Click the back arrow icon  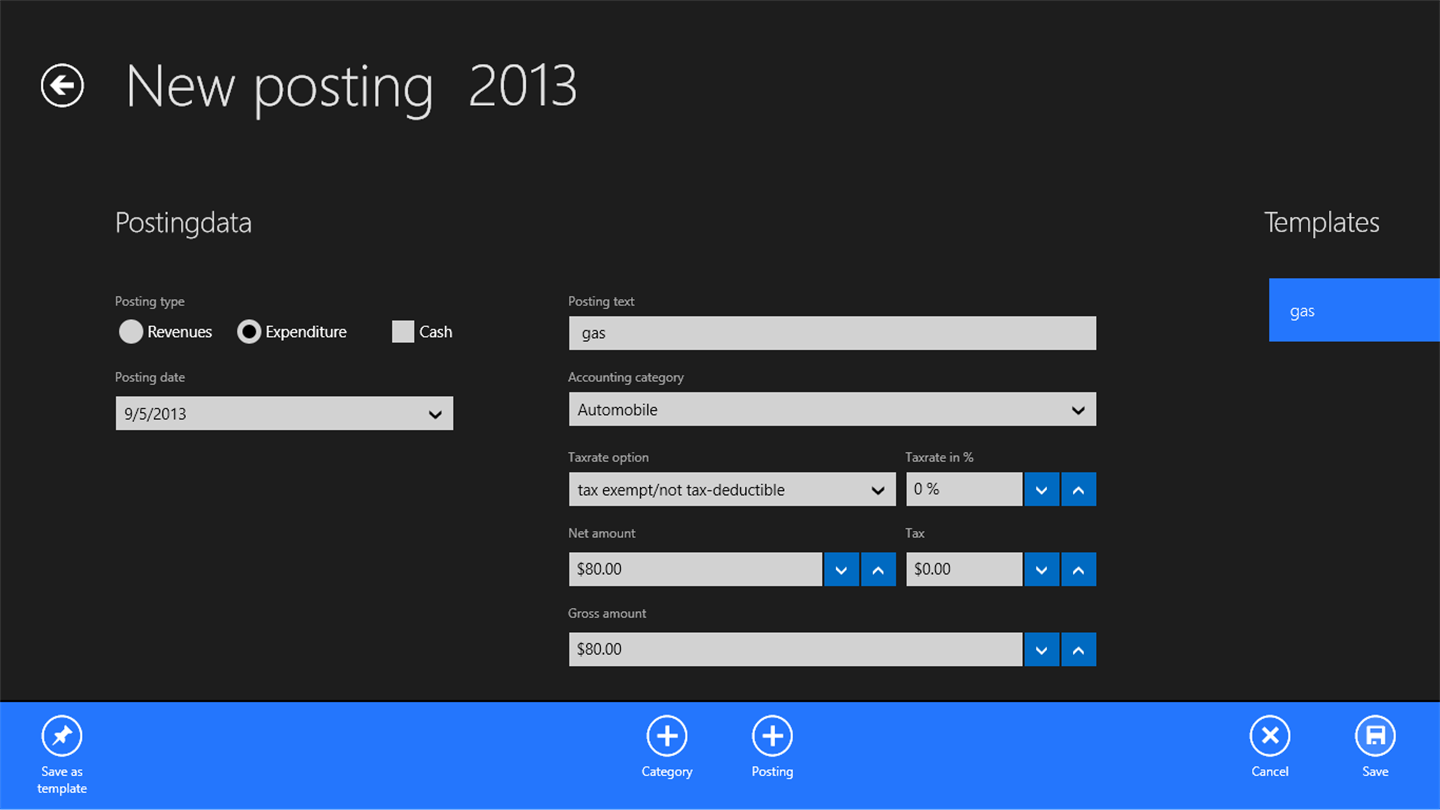pos(62,86)
